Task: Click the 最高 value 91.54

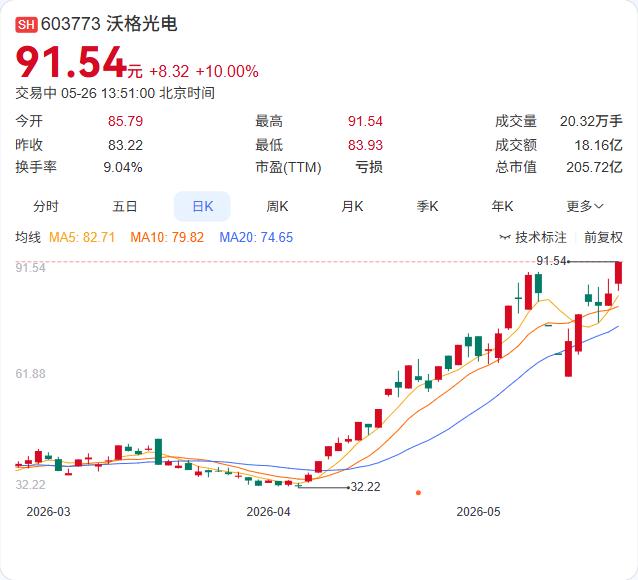Action: click(x=365, y=121)
